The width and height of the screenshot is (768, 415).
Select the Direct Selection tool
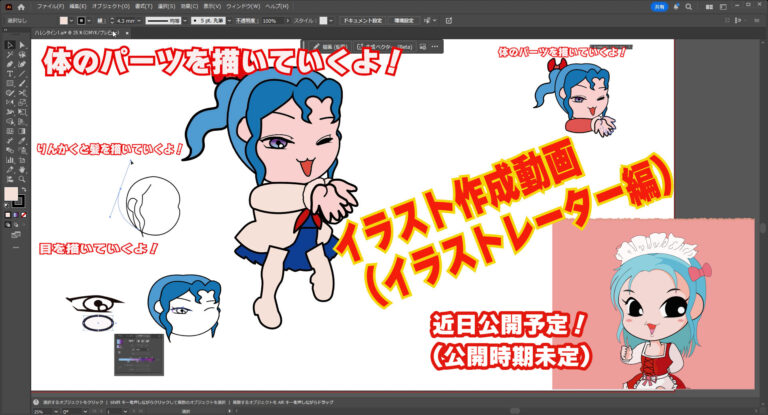(22, 45)
